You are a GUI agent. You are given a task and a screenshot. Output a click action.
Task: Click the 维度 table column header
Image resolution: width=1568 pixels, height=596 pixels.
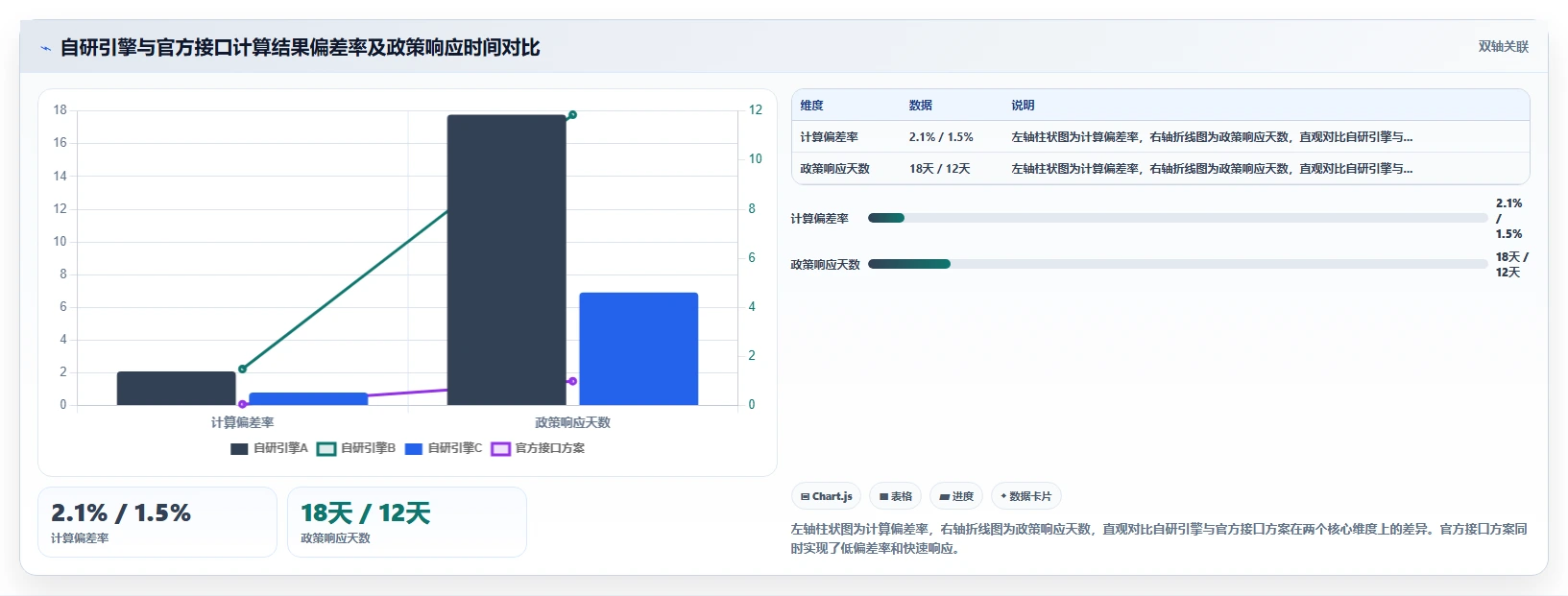click(x=811, y=106)
